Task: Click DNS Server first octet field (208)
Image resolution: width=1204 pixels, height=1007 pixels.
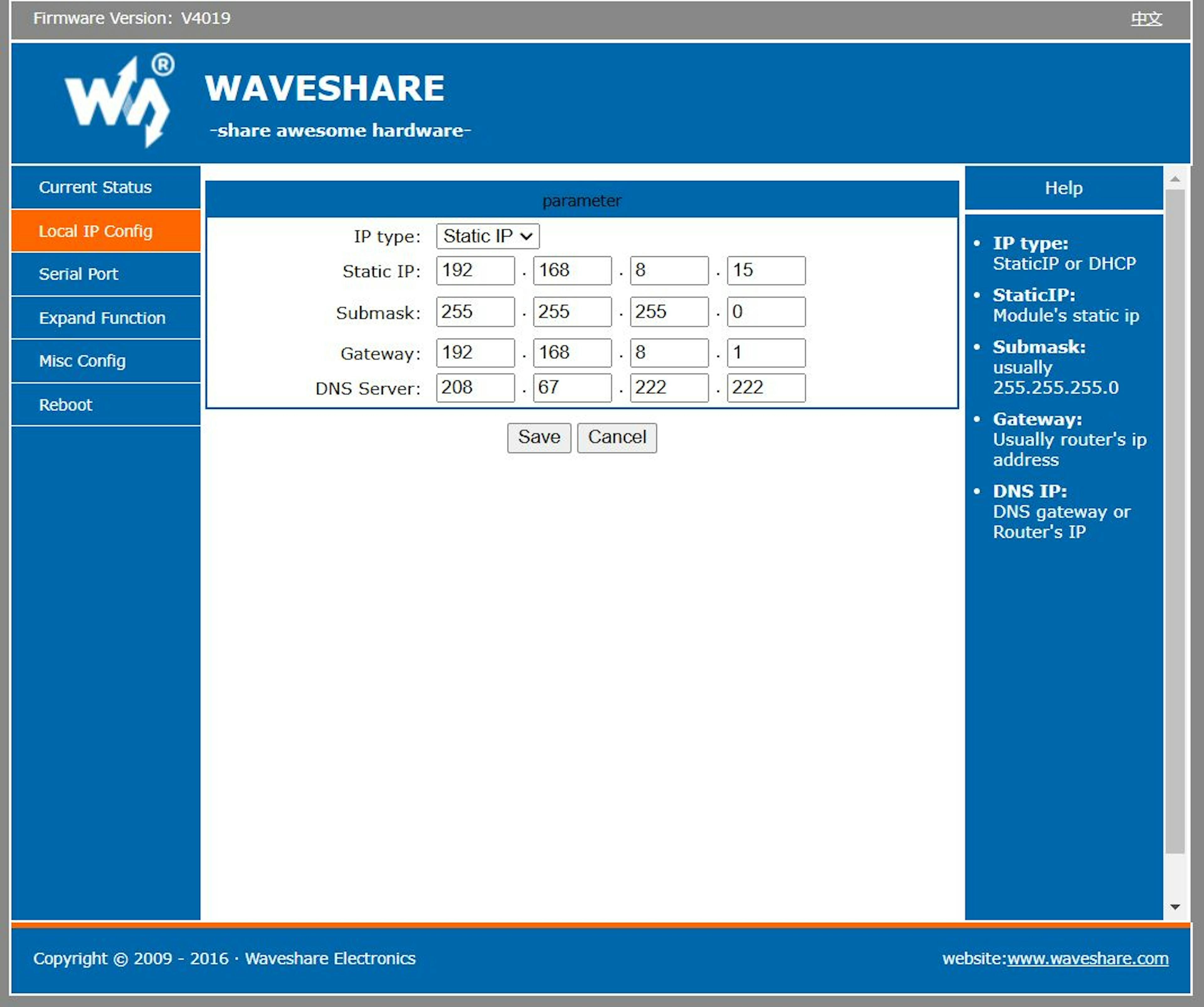Action: [475, 388]
